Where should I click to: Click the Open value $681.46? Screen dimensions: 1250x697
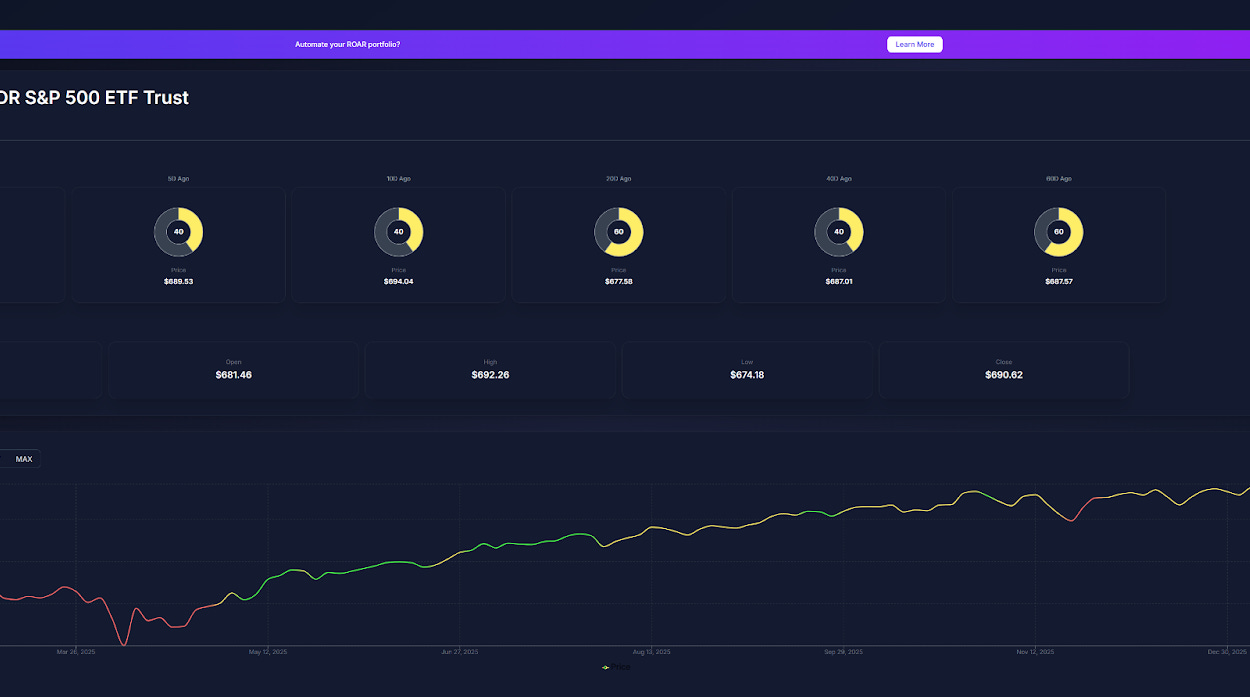point(234,375)
